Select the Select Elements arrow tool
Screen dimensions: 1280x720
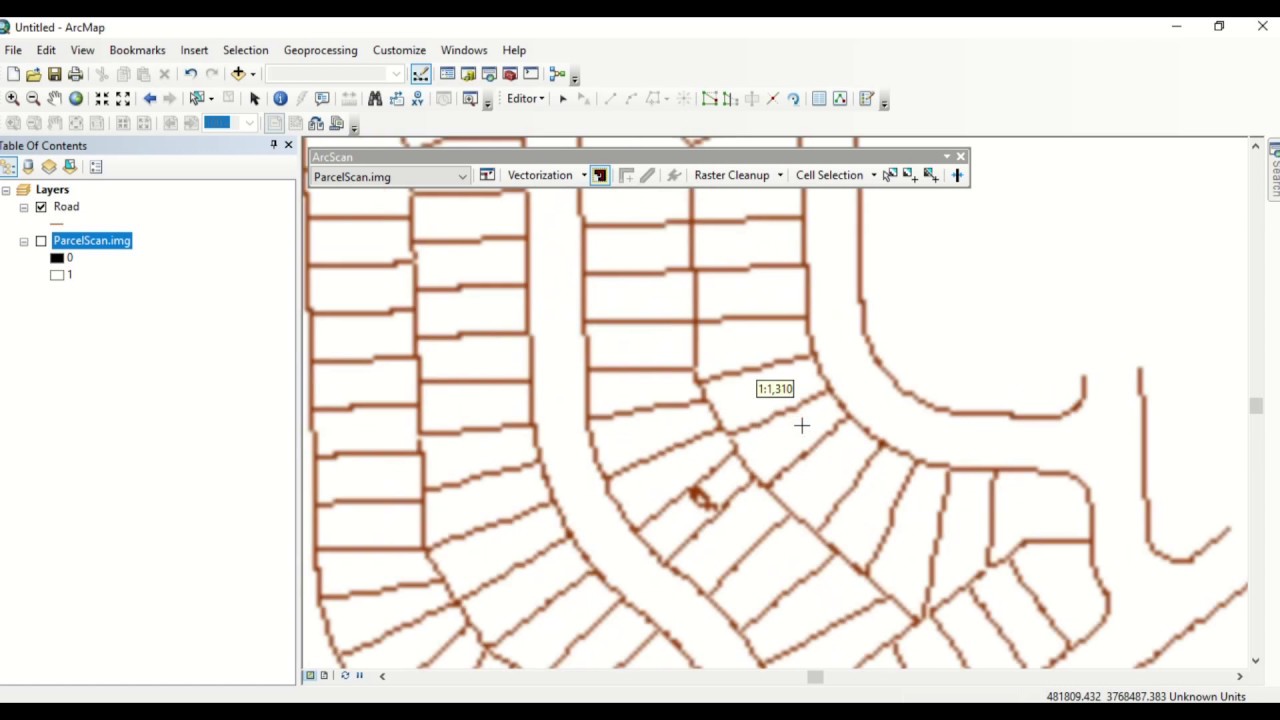click(254, 98)
